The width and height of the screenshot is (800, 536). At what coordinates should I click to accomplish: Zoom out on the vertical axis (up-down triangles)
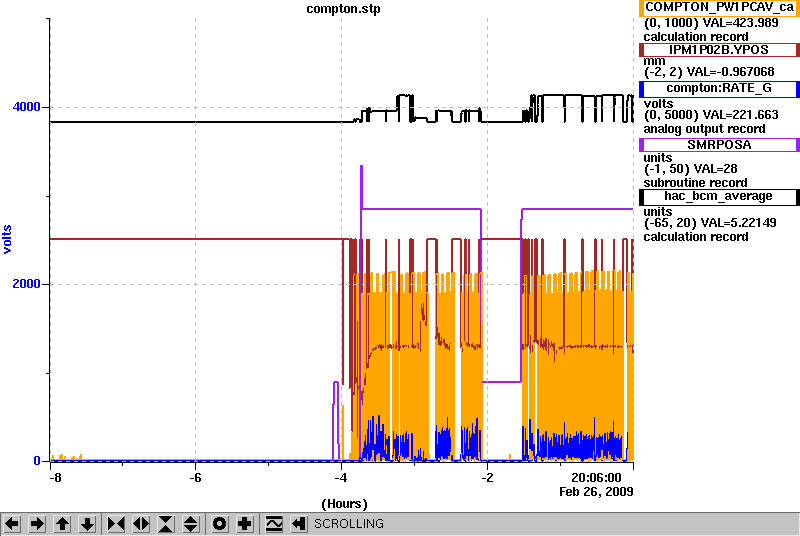pos(191,524)
